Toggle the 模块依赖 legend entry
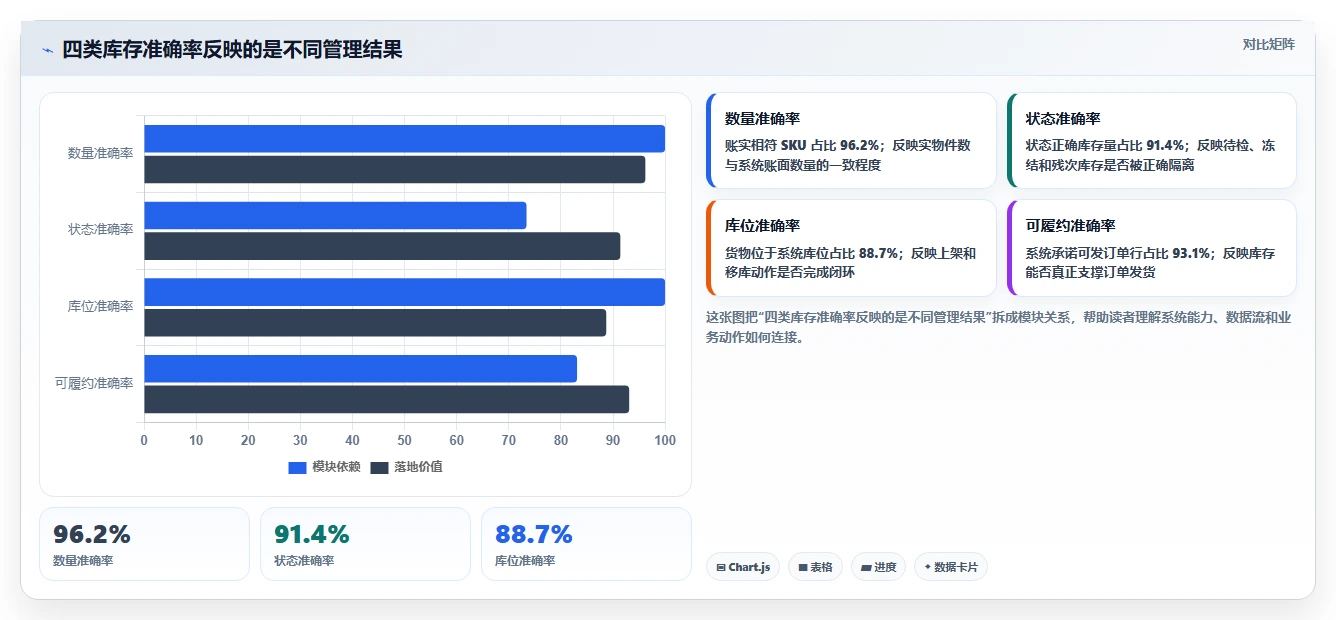Image resolution: width=1336 pixels, height=620 pixels. tap(325, 467)
